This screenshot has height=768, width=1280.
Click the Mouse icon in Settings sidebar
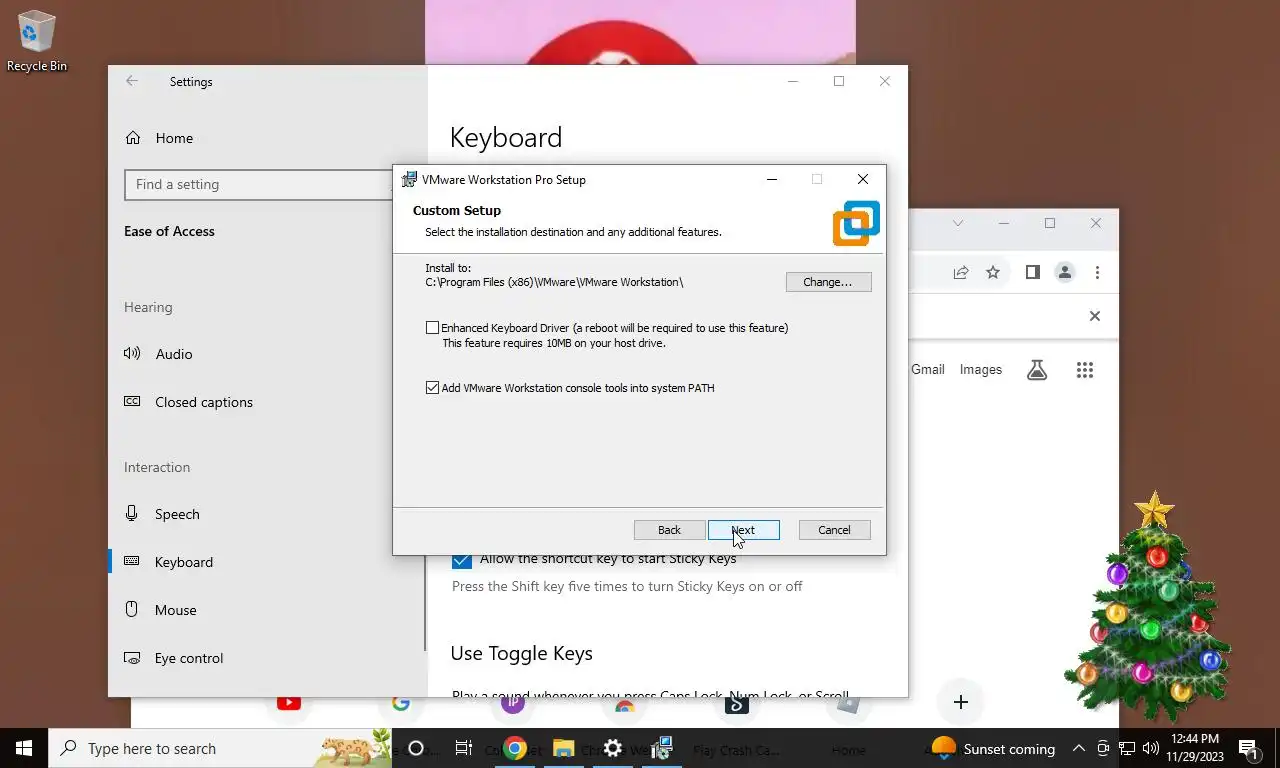point(132,609)
